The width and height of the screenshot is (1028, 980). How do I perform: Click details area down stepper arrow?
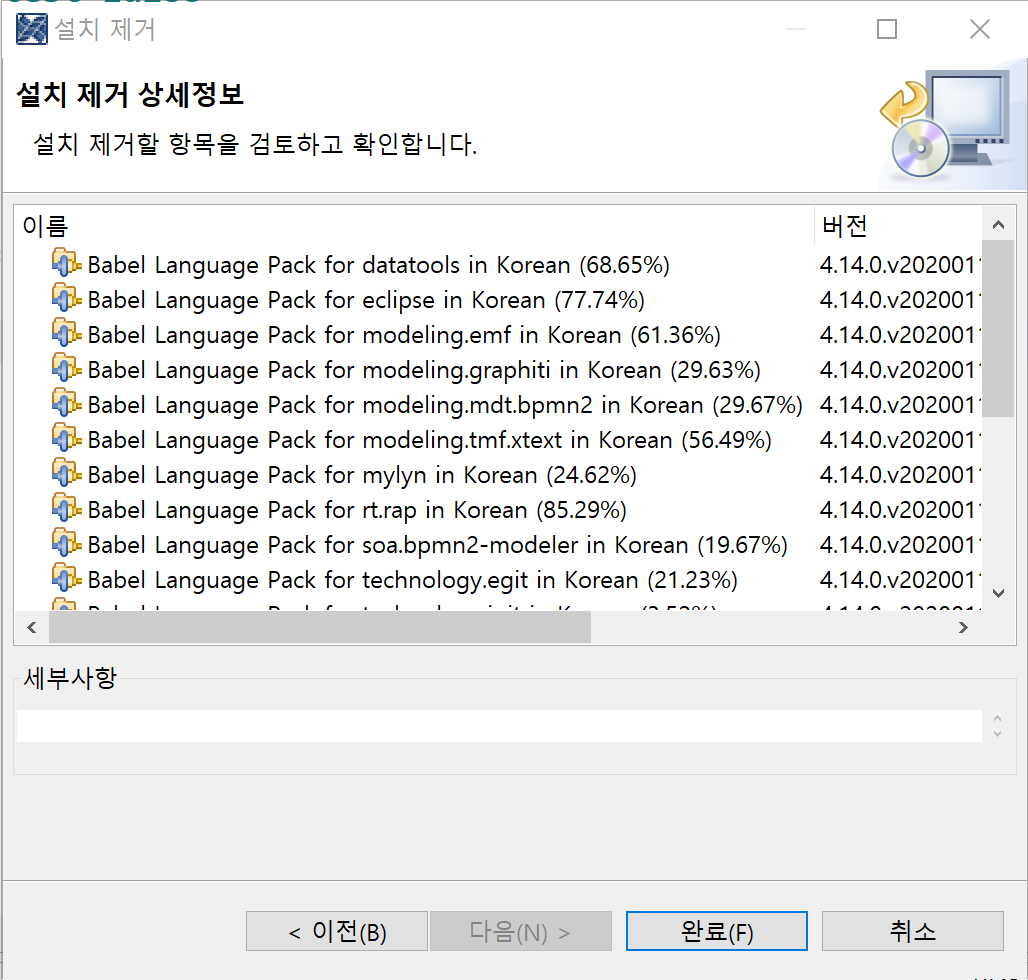click(997, 734)
